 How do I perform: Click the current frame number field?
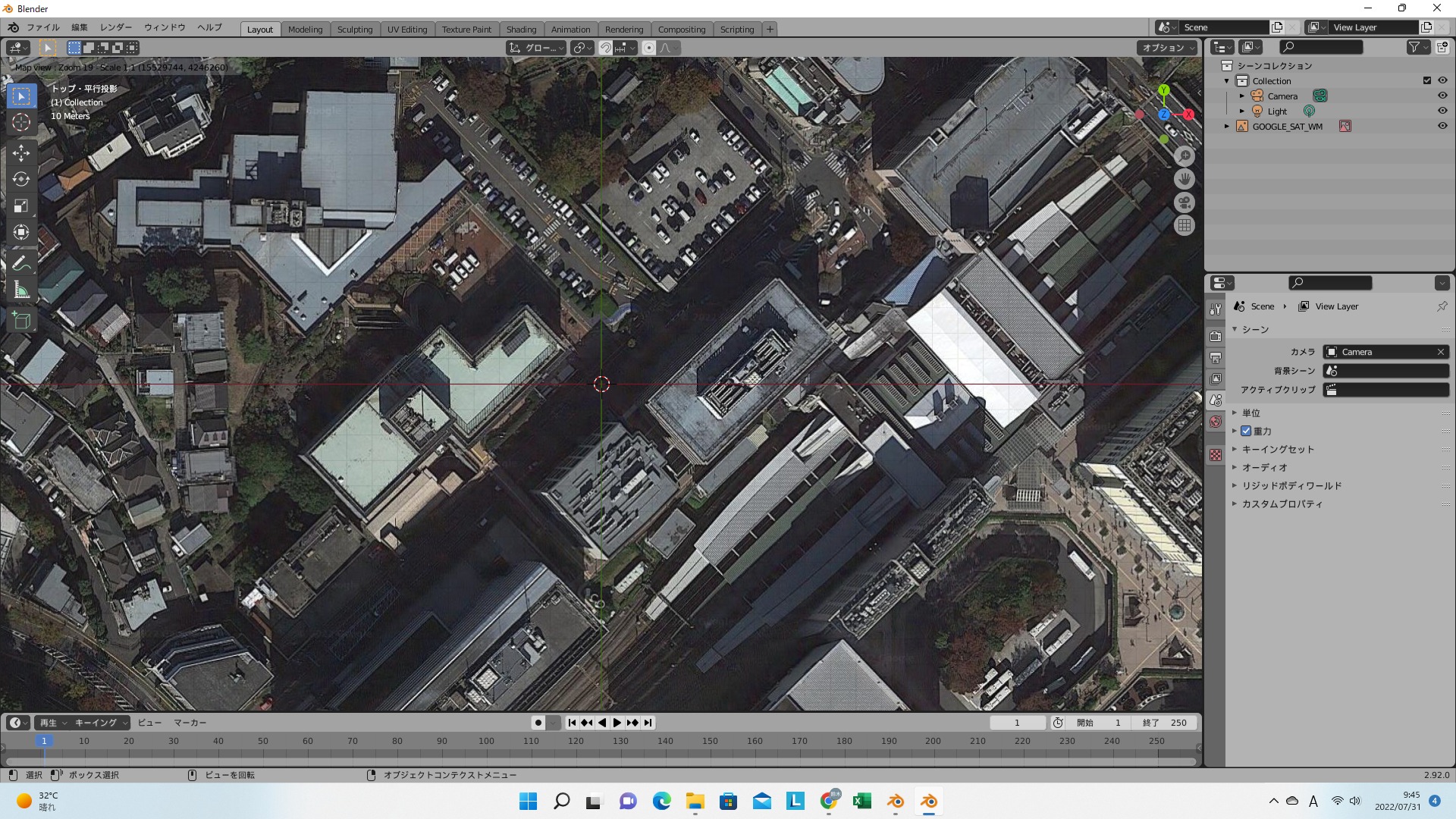point(1017,723)
